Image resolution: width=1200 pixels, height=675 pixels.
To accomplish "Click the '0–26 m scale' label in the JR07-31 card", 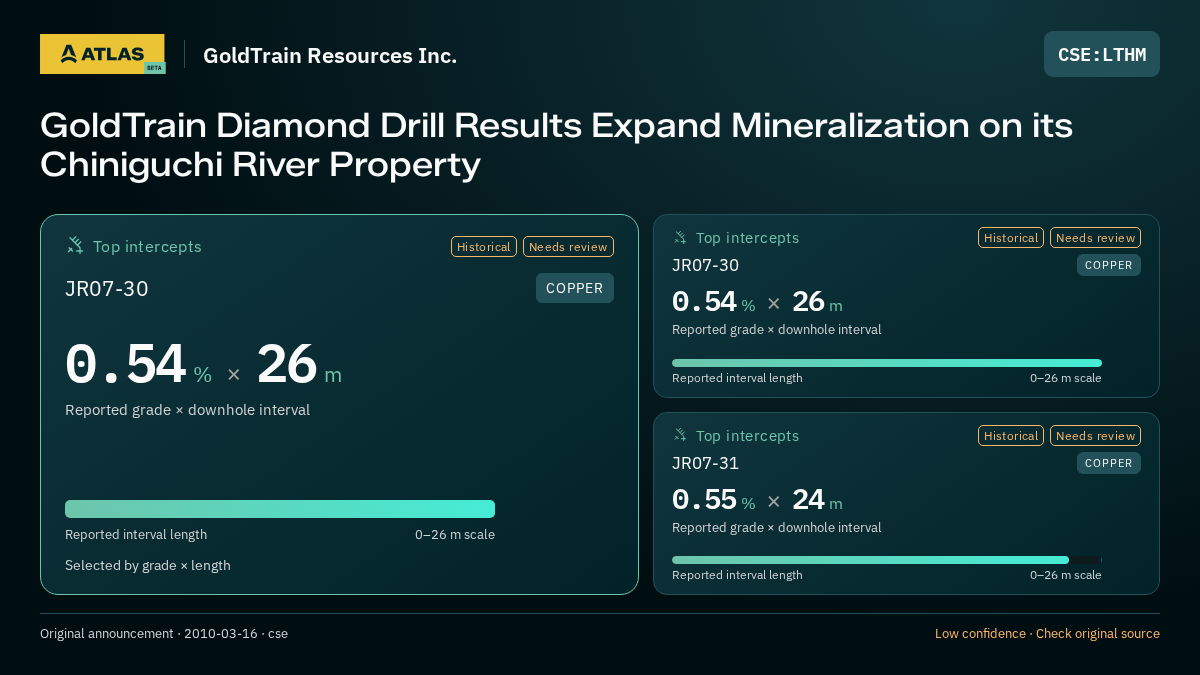I will pyautogui.click(x=1066, y=575).
